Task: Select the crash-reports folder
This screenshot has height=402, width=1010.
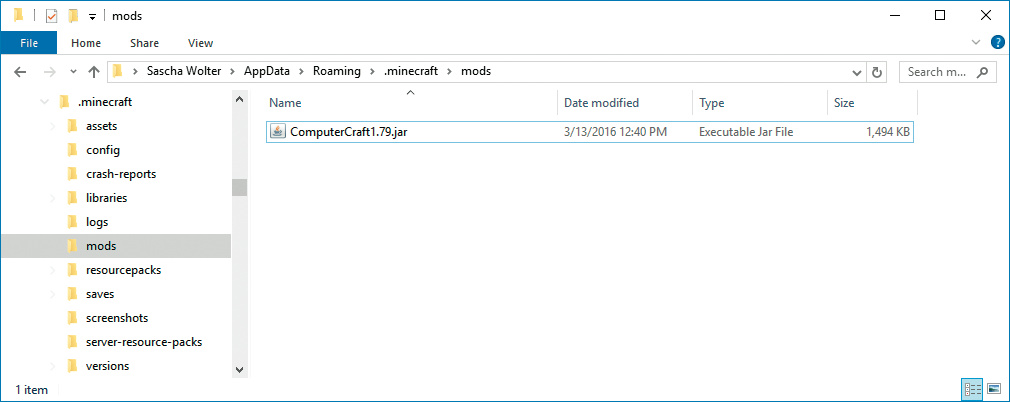Action: (x=121, y=174)
